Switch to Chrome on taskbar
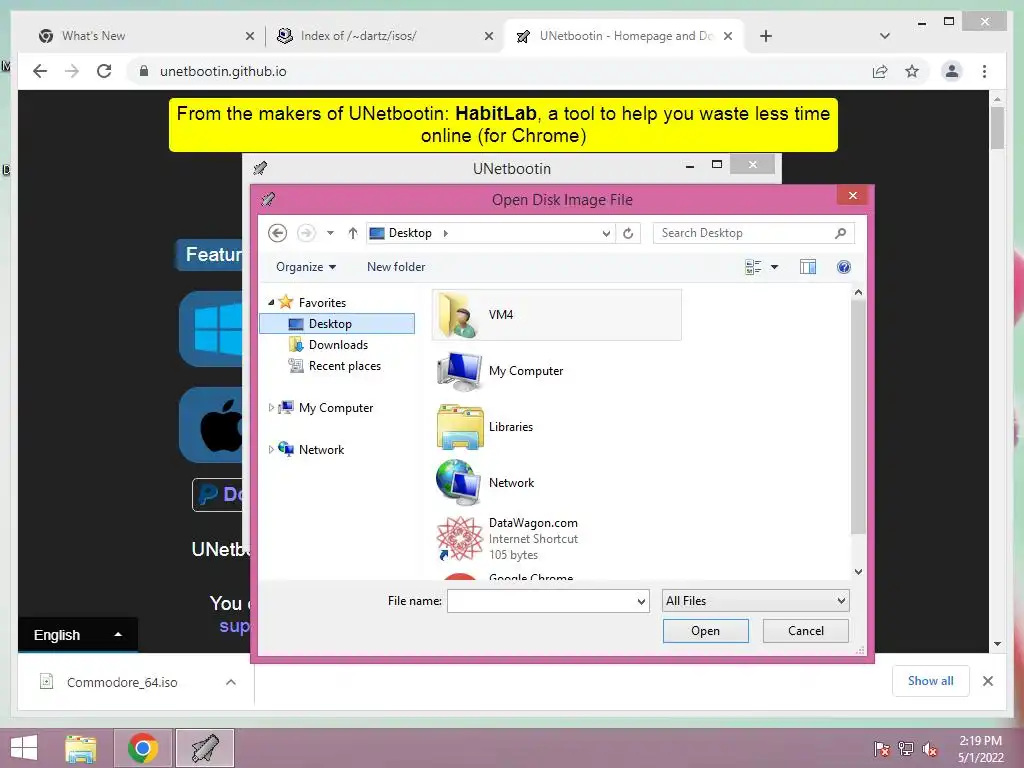The image size is (1024, 768). (x=143, y=748)
